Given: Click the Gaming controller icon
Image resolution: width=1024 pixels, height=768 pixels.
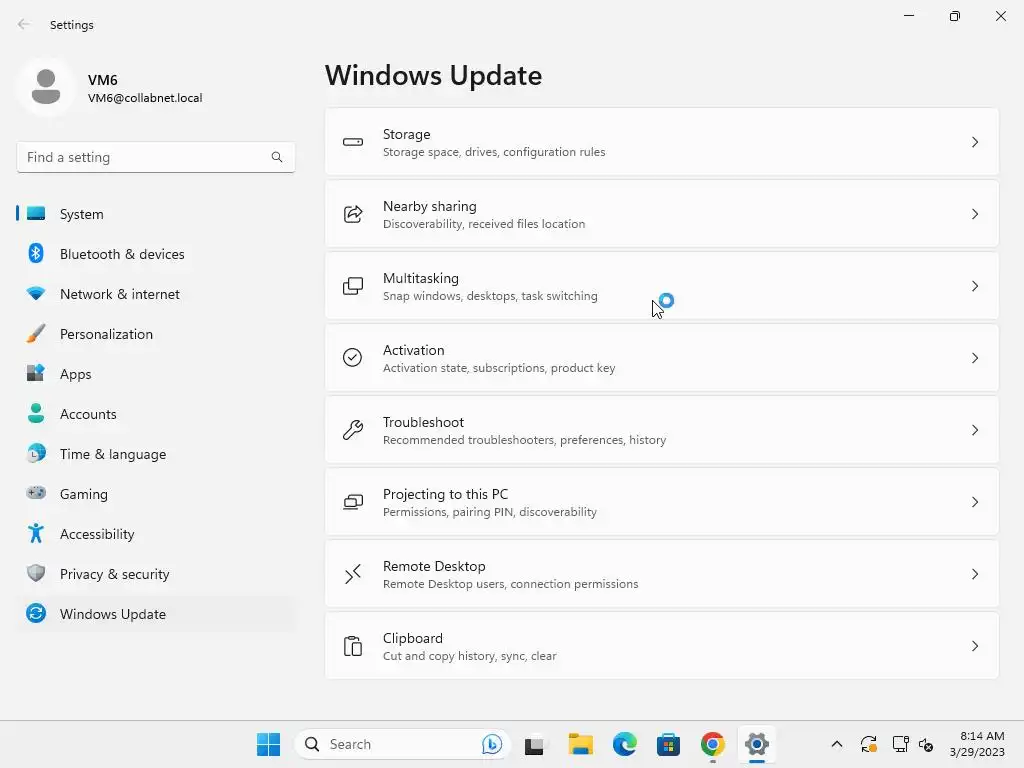Looking at the screenshot, I should coord(36,493).
